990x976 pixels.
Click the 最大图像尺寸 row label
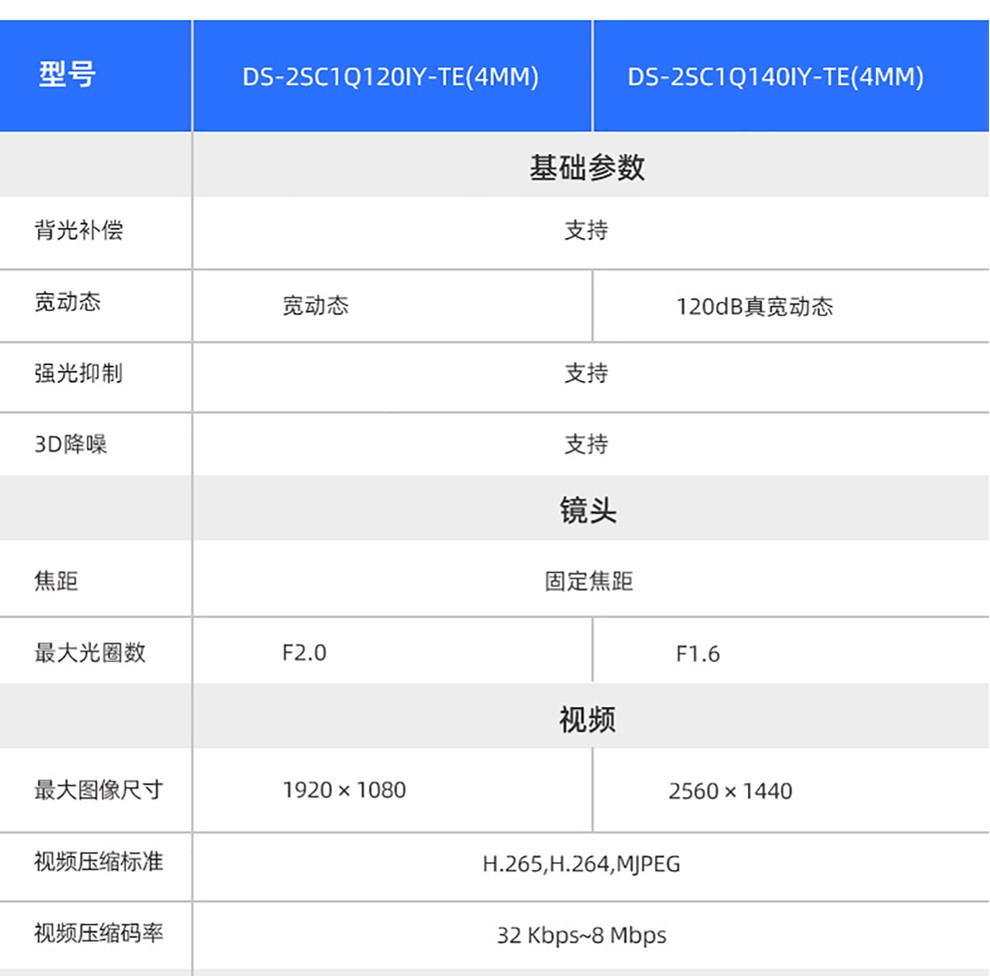tap(99, 790)
